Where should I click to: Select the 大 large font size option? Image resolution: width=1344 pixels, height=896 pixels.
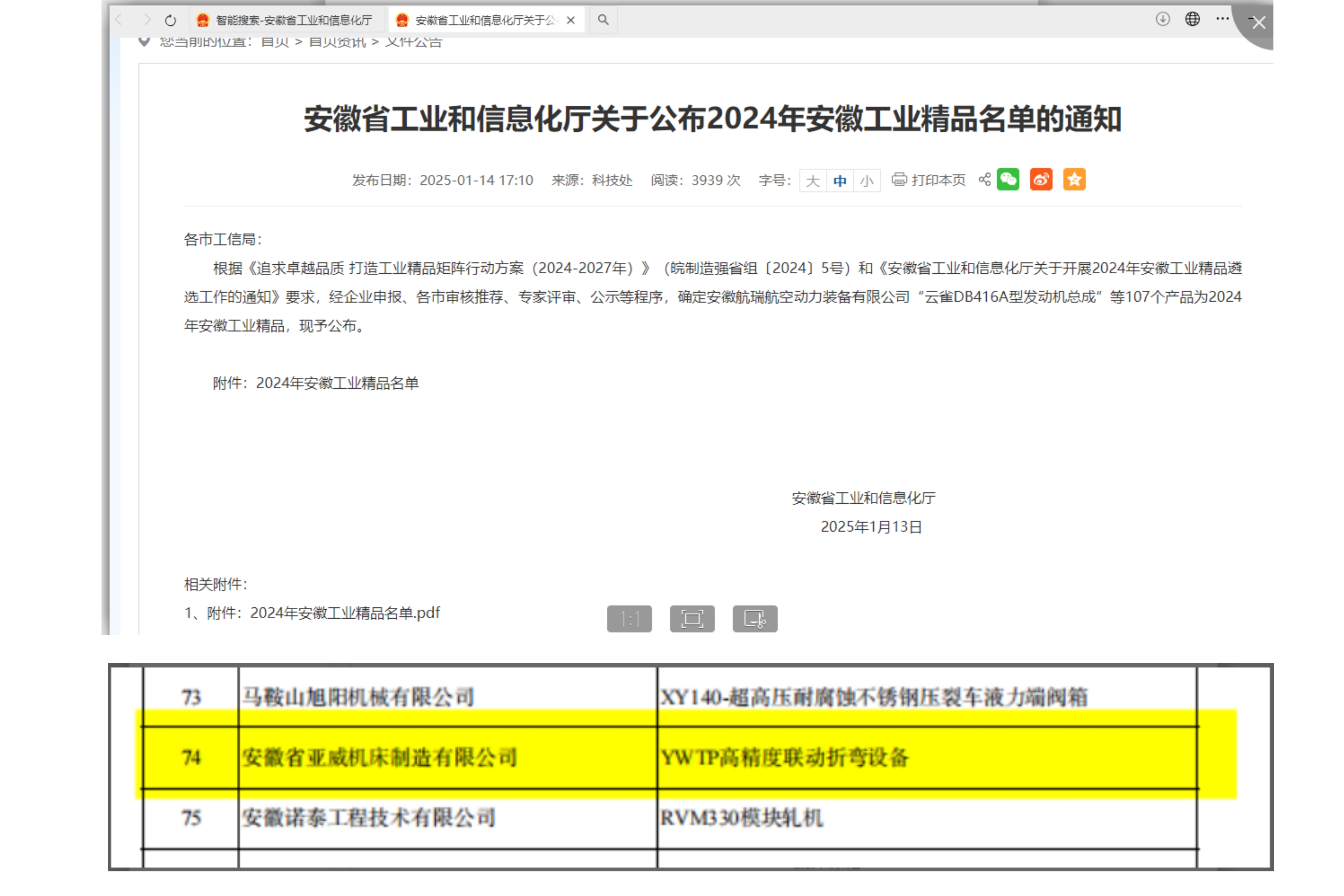point(813,181)
